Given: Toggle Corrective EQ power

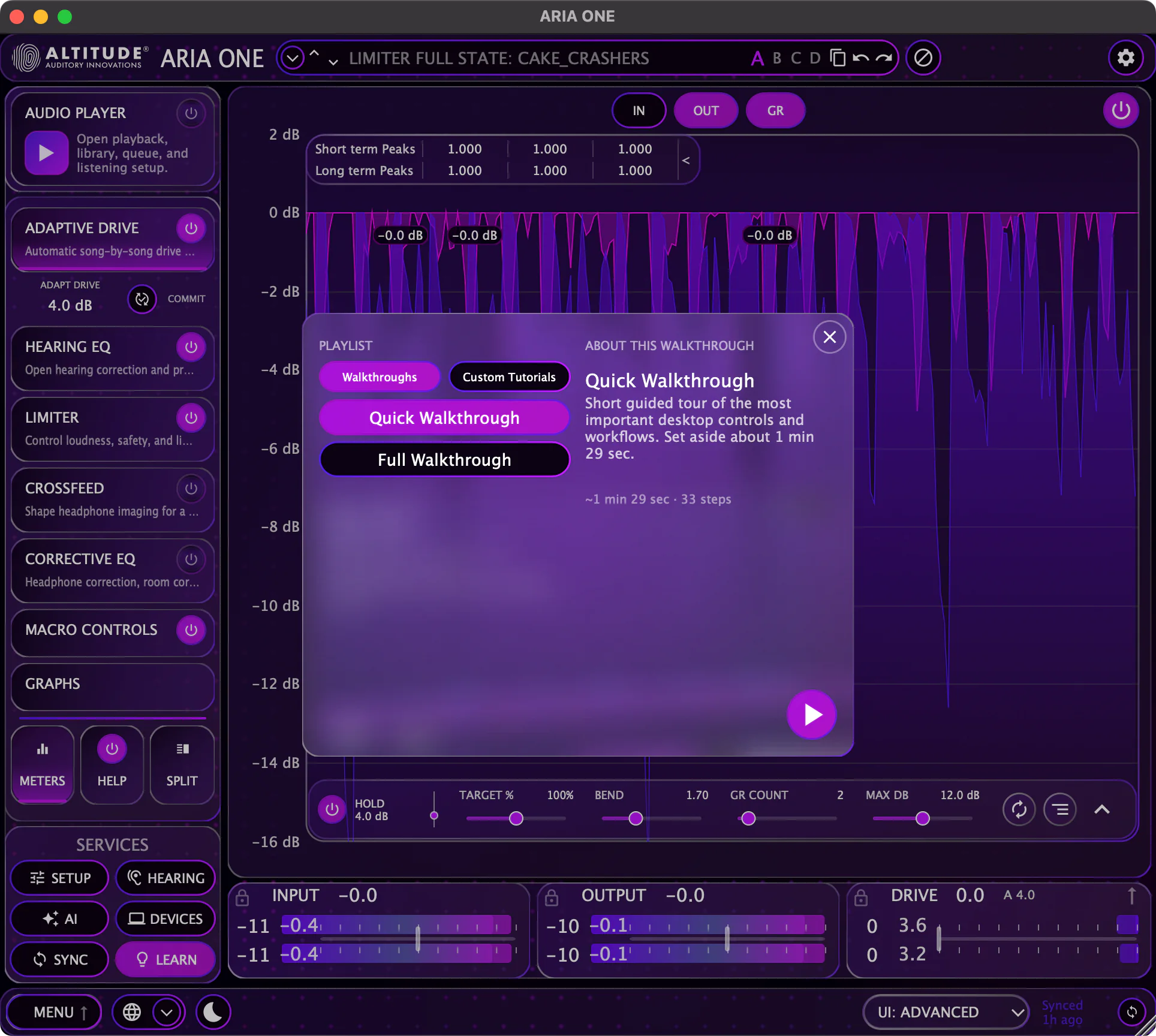Looking at the screenshot, I should [x=191, y=559].
